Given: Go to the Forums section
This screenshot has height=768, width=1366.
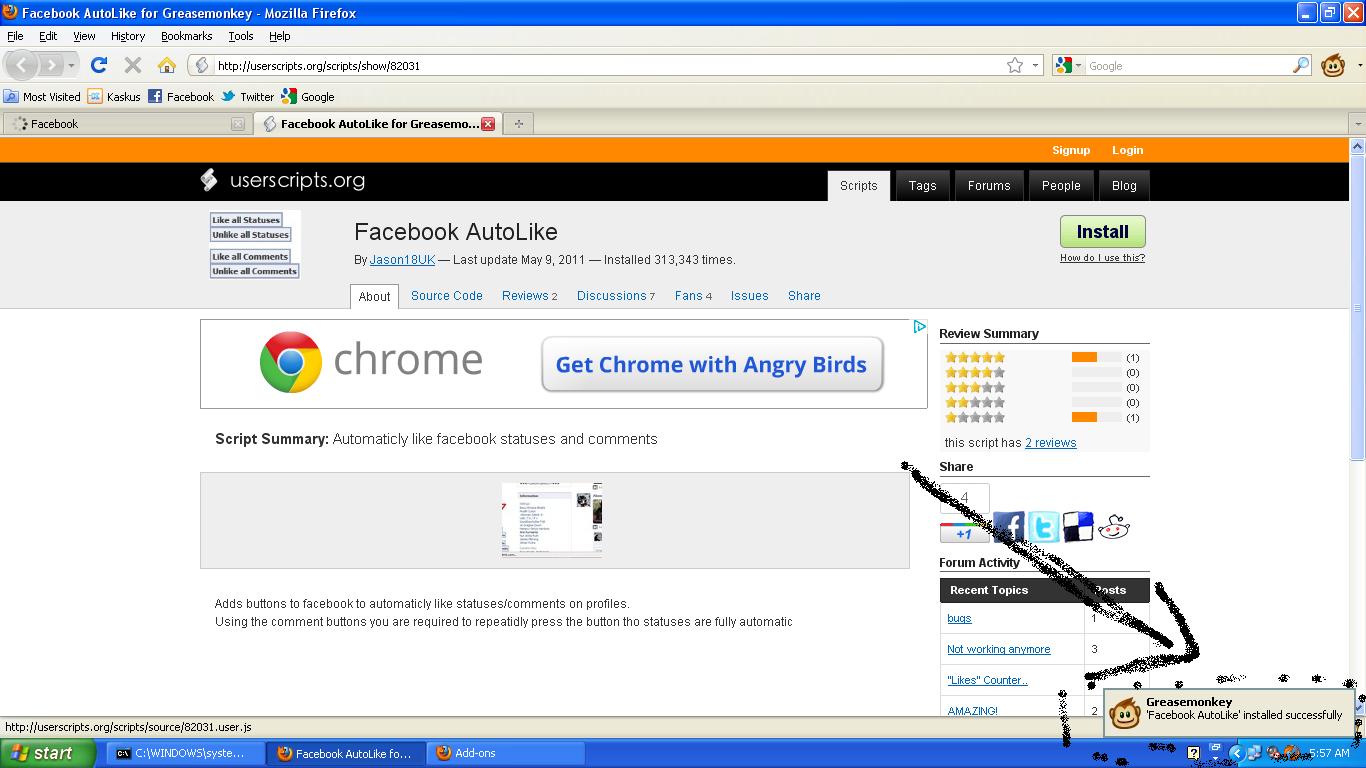Looking at the screenshot, I should tap(989, 185).
